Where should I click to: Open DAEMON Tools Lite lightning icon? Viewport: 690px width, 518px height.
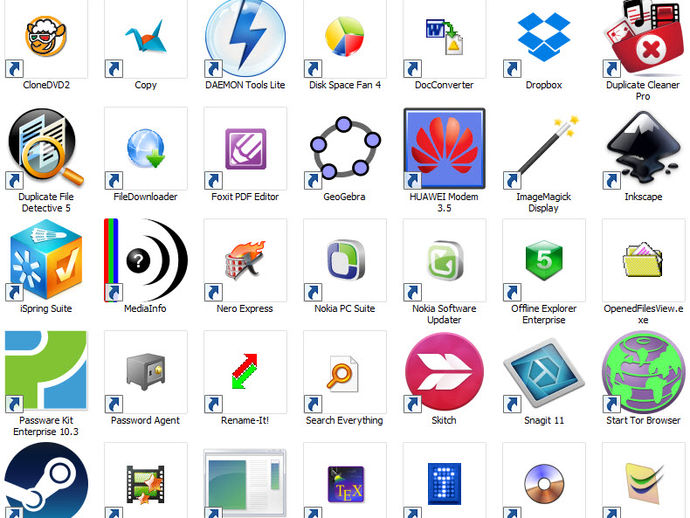coord(245,38)
